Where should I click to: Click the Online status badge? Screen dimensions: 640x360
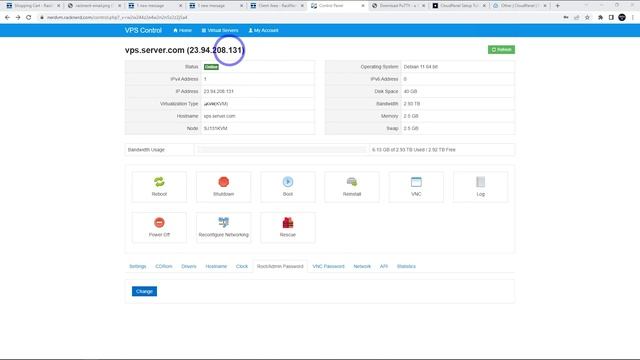(211, 67)
